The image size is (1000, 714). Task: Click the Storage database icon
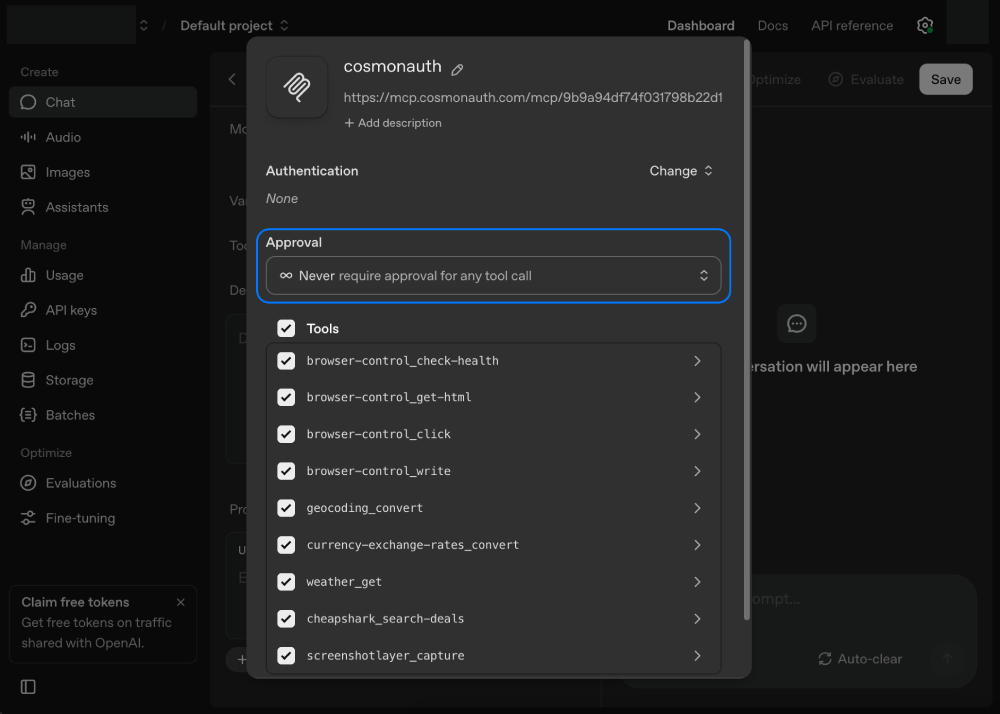28,380
